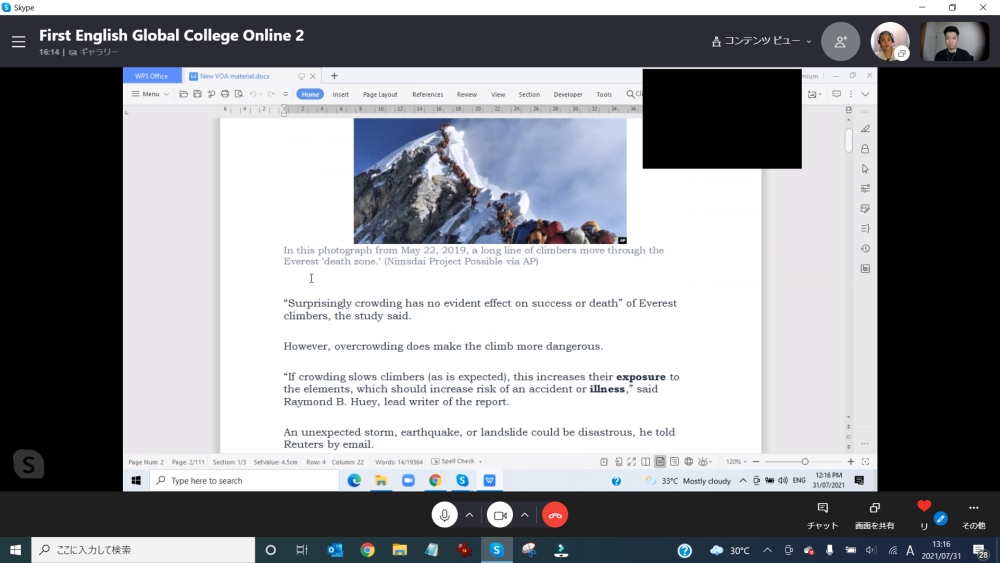The height and width of the screenshot is (563, 1000).
Task: Expand camera video settings chevron
Action: point(524,515)
